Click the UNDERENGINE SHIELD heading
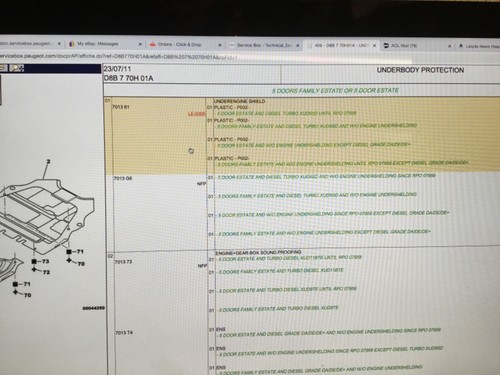500x375 pixels. (239, 101)
